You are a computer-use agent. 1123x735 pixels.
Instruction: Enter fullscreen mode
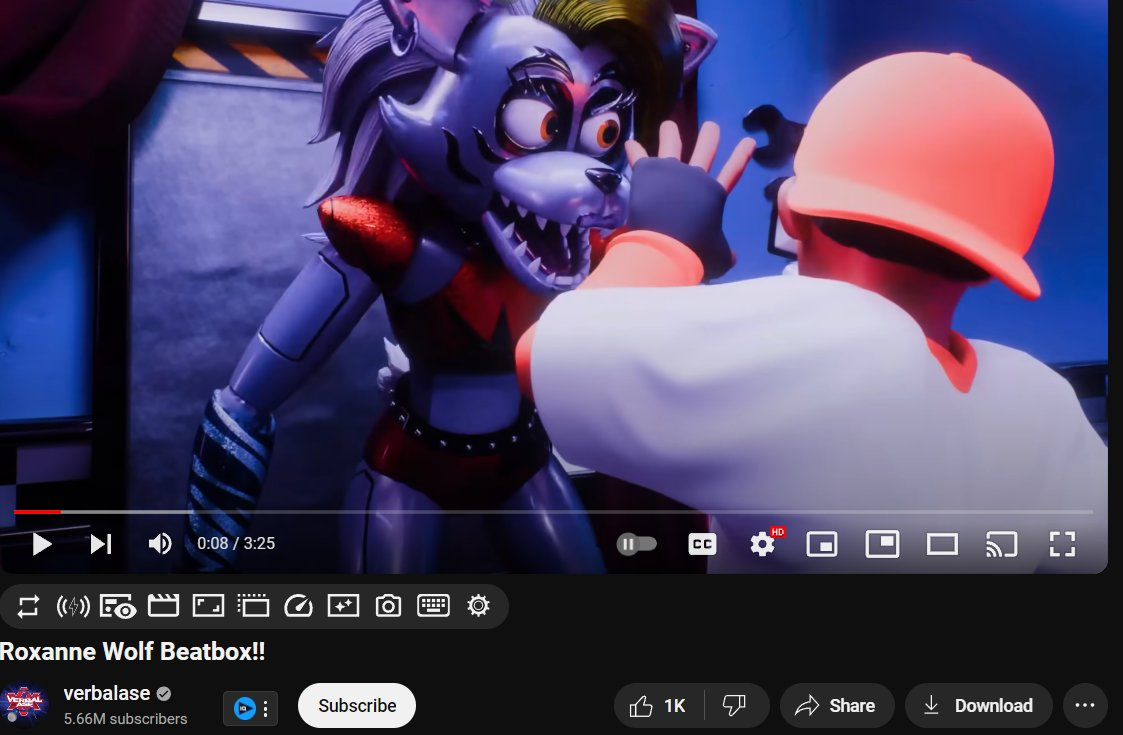(x=1062, y=544)
